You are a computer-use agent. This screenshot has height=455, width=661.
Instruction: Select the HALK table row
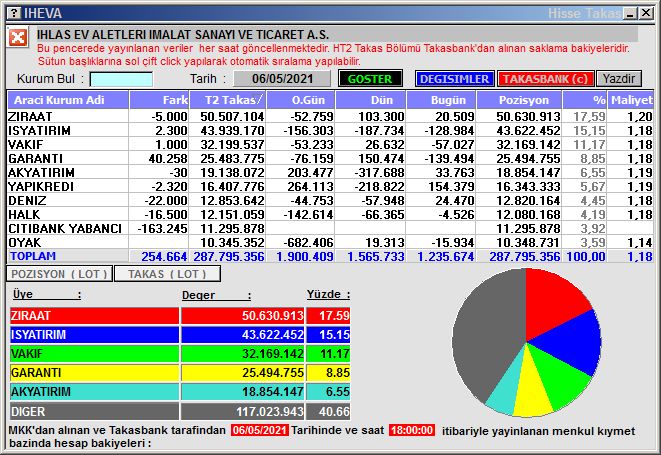pyautogui.click(x=330, y=215)
